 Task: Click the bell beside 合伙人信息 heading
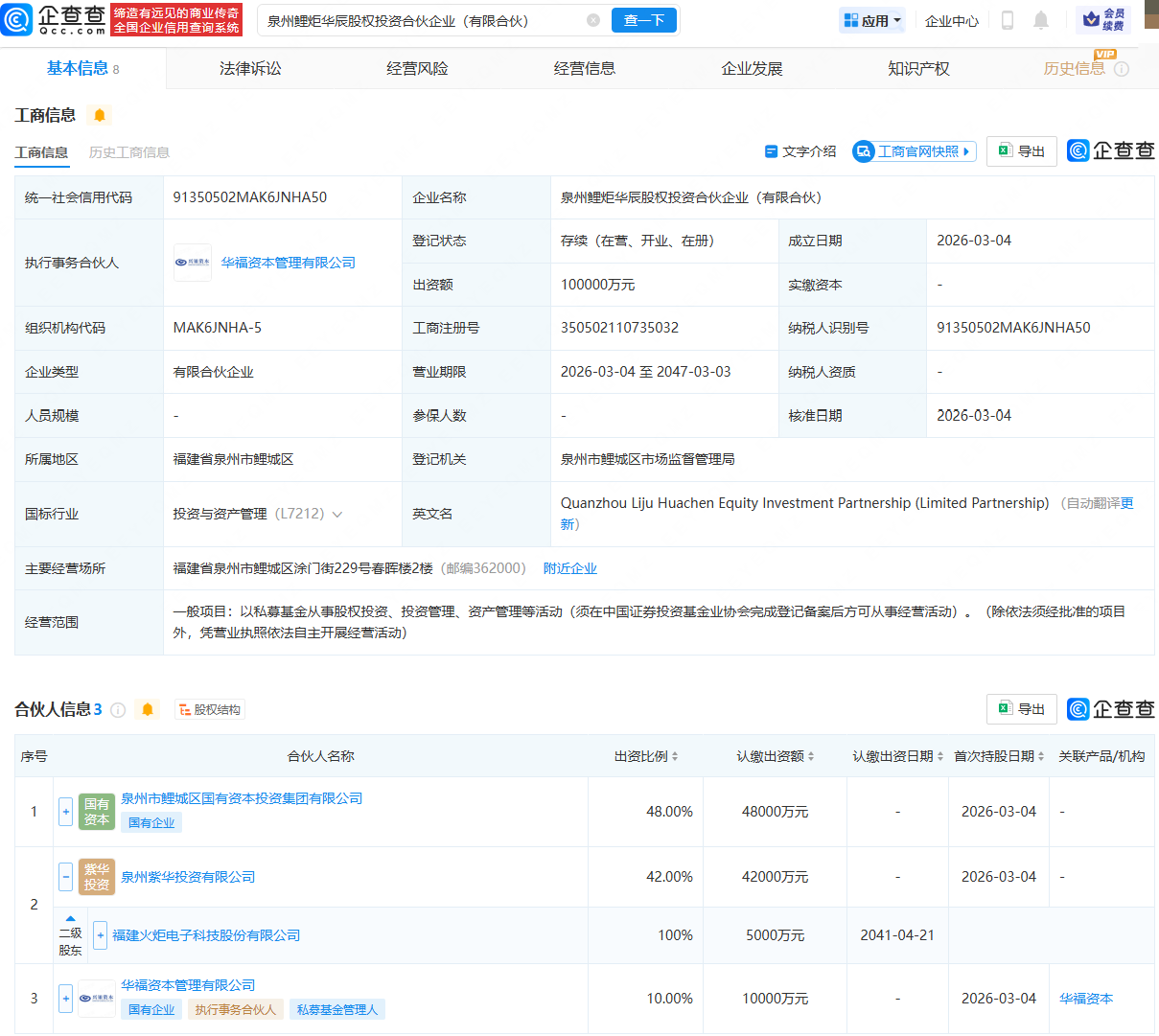coord(148,710)
